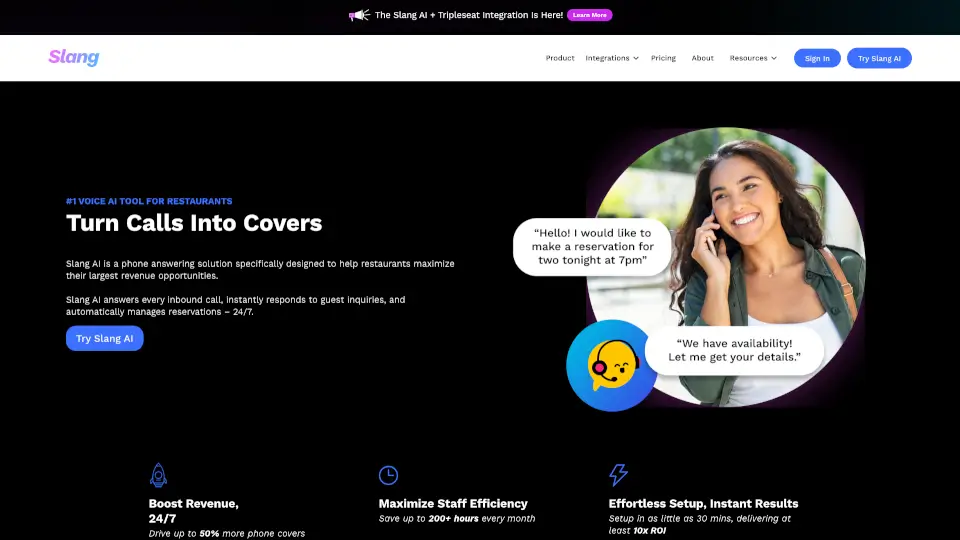Go to the Pricing page
Image resolution: width=960 pixels, height=540 pixels.
click(663, 58)
